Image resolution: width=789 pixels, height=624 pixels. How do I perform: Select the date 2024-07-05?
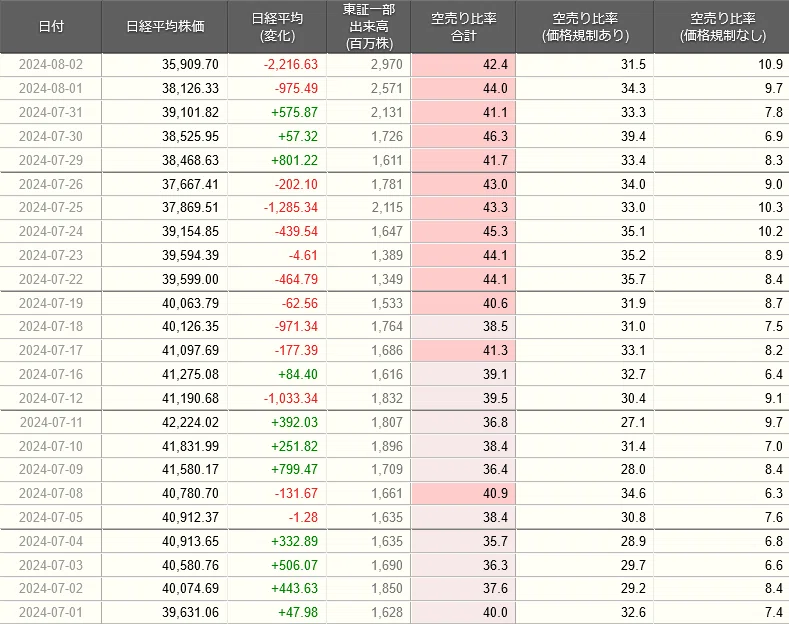click(x=51, y=517)
